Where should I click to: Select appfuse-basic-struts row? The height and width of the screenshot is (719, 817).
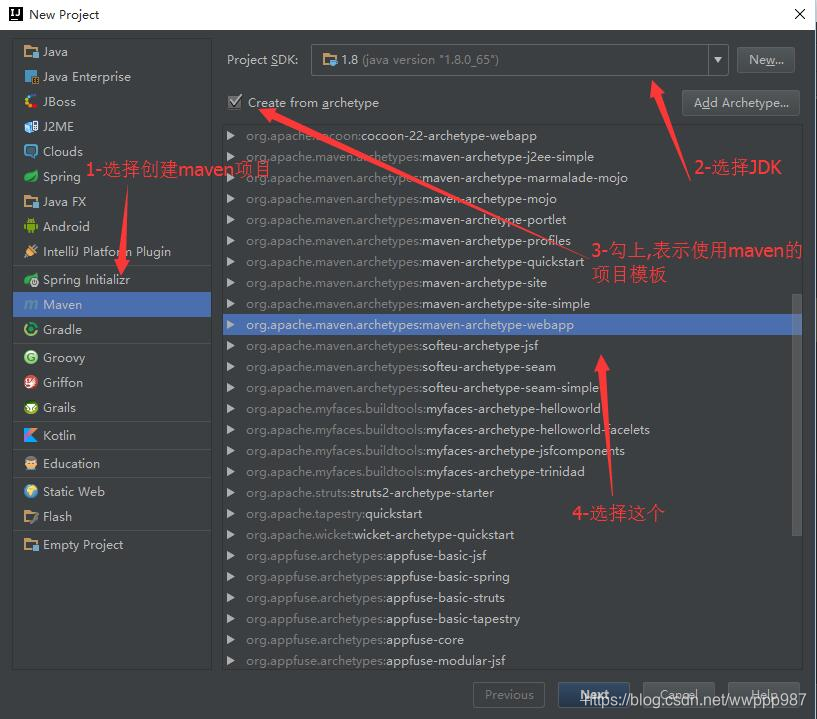point(512,598)
